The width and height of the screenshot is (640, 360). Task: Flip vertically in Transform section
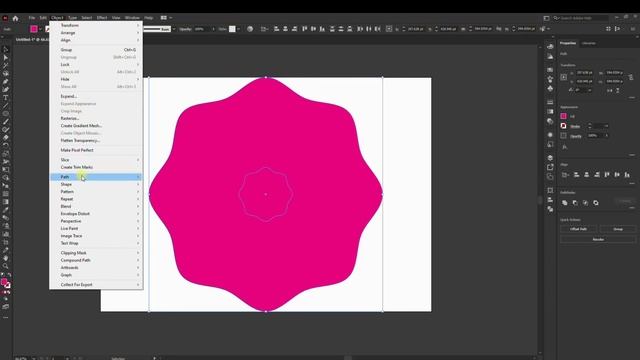click(618, 91)
